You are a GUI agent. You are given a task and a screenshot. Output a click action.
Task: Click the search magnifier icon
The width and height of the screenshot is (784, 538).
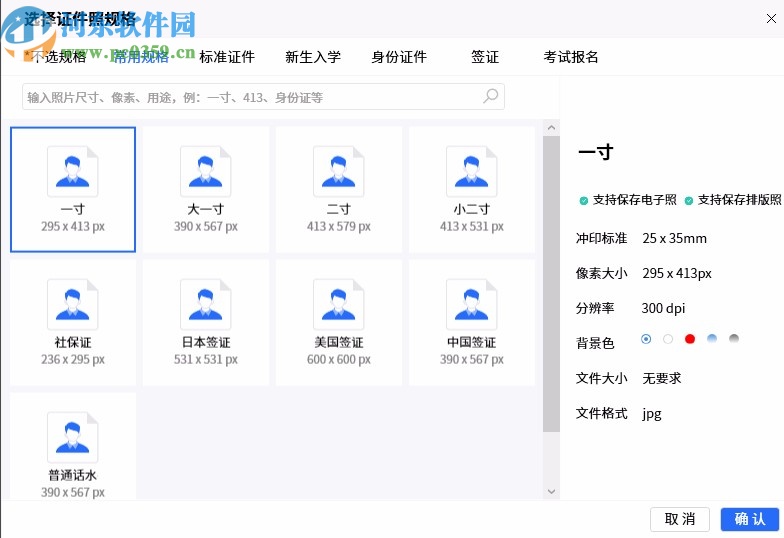click(x=490, y=96)
